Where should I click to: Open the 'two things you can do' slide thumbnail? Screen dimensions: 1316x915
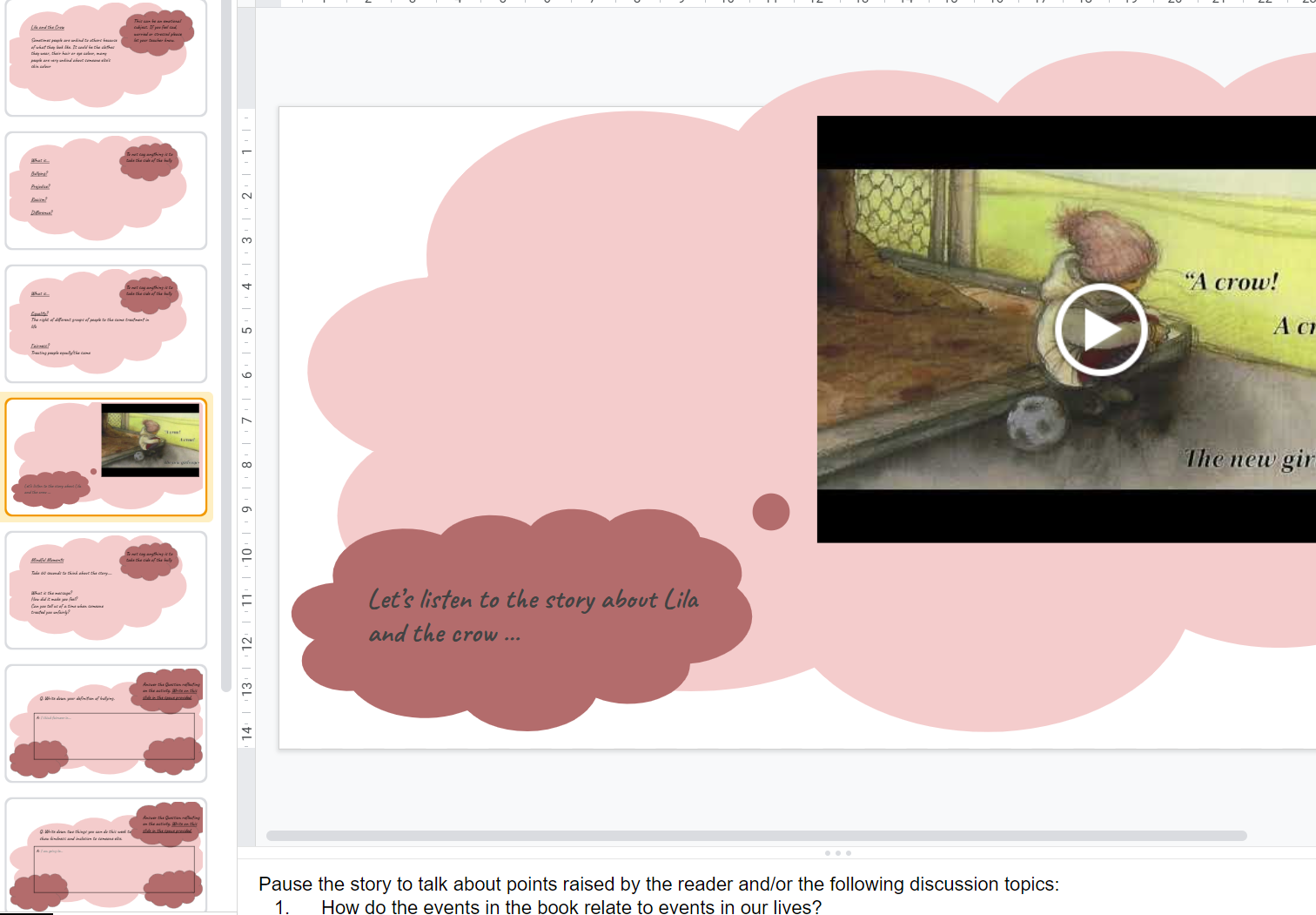point(106,856)
